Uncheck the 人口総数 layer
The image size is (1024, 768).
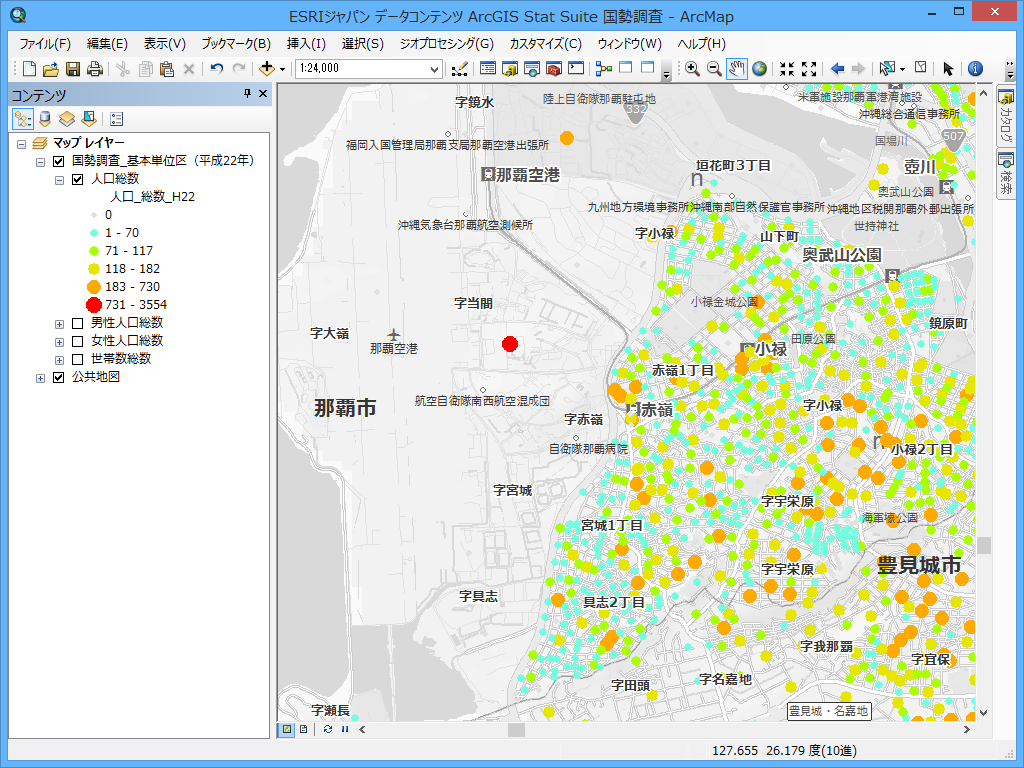click(78, 179)
